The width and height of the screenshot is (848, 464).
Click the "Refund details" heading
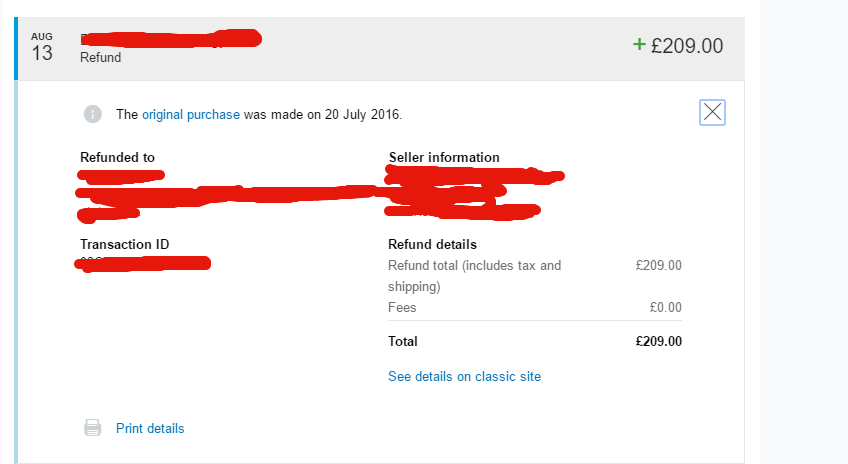coord(432,244)
